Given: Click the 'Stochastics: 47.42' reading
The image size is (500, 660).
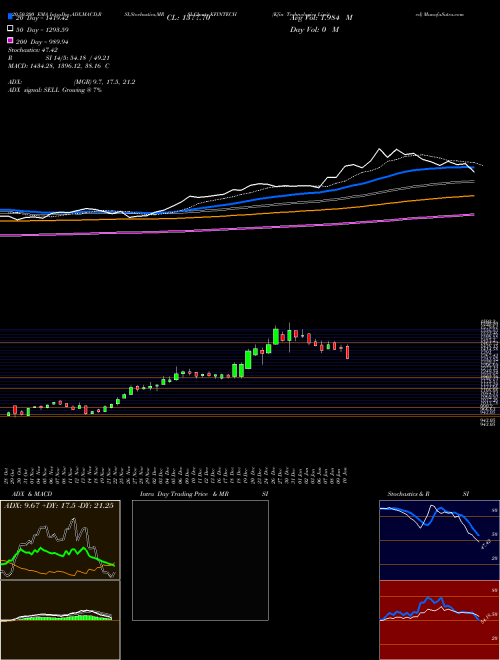Looking at the screenshot, I should (33, 50).
